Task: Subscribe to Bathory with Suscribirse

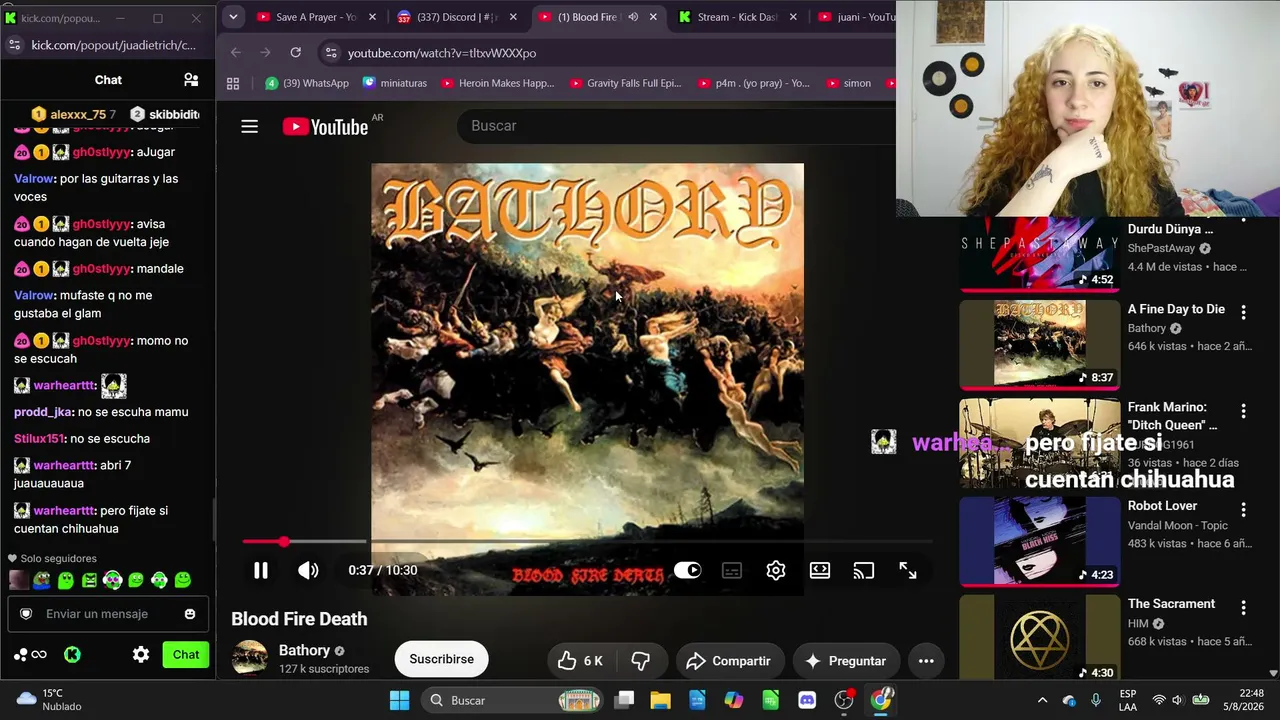Action: (441, 659)
